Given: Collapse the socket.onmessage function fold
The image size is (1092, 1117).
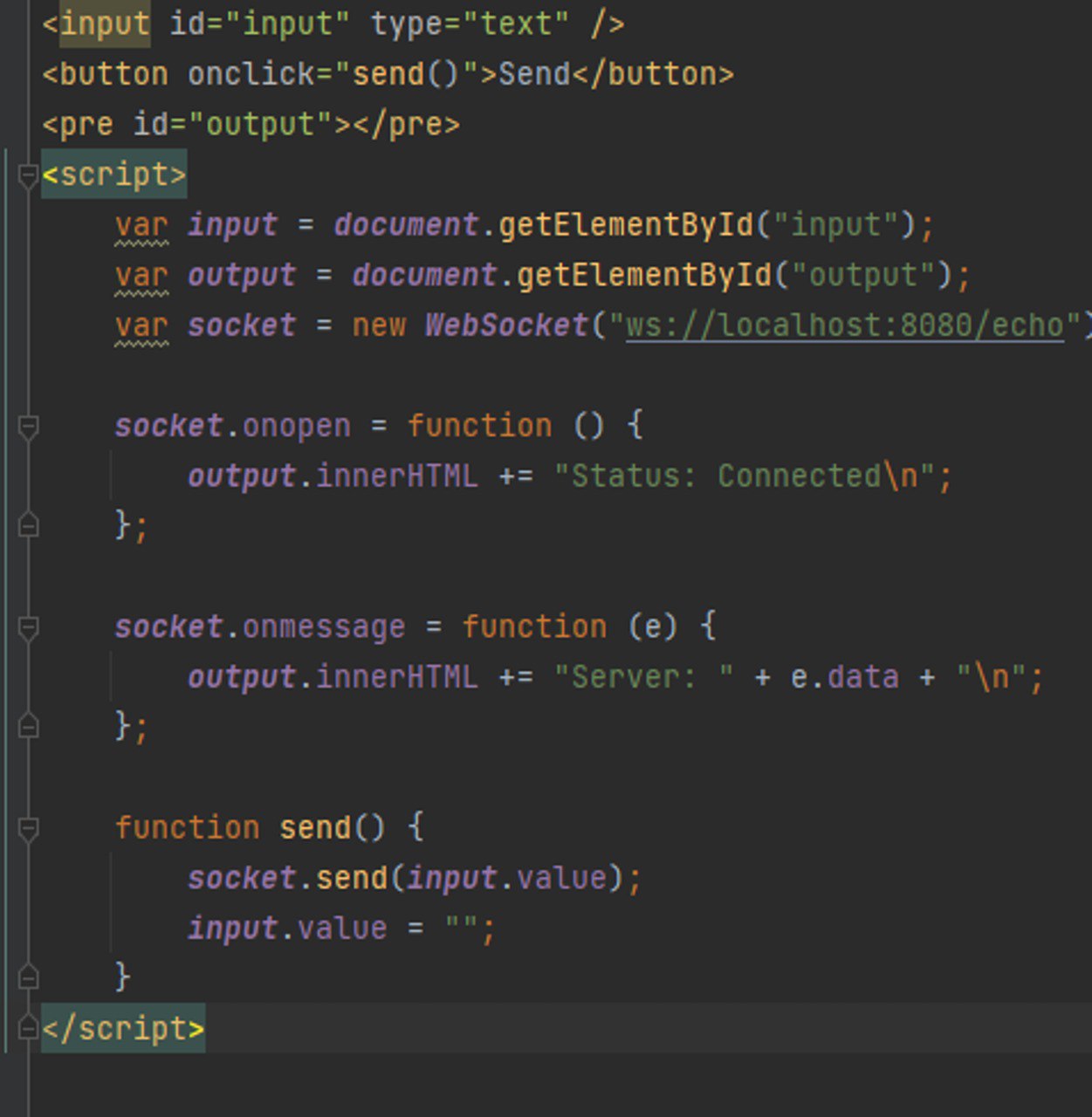Looking at the screenshot, I should tap(28, 627).
